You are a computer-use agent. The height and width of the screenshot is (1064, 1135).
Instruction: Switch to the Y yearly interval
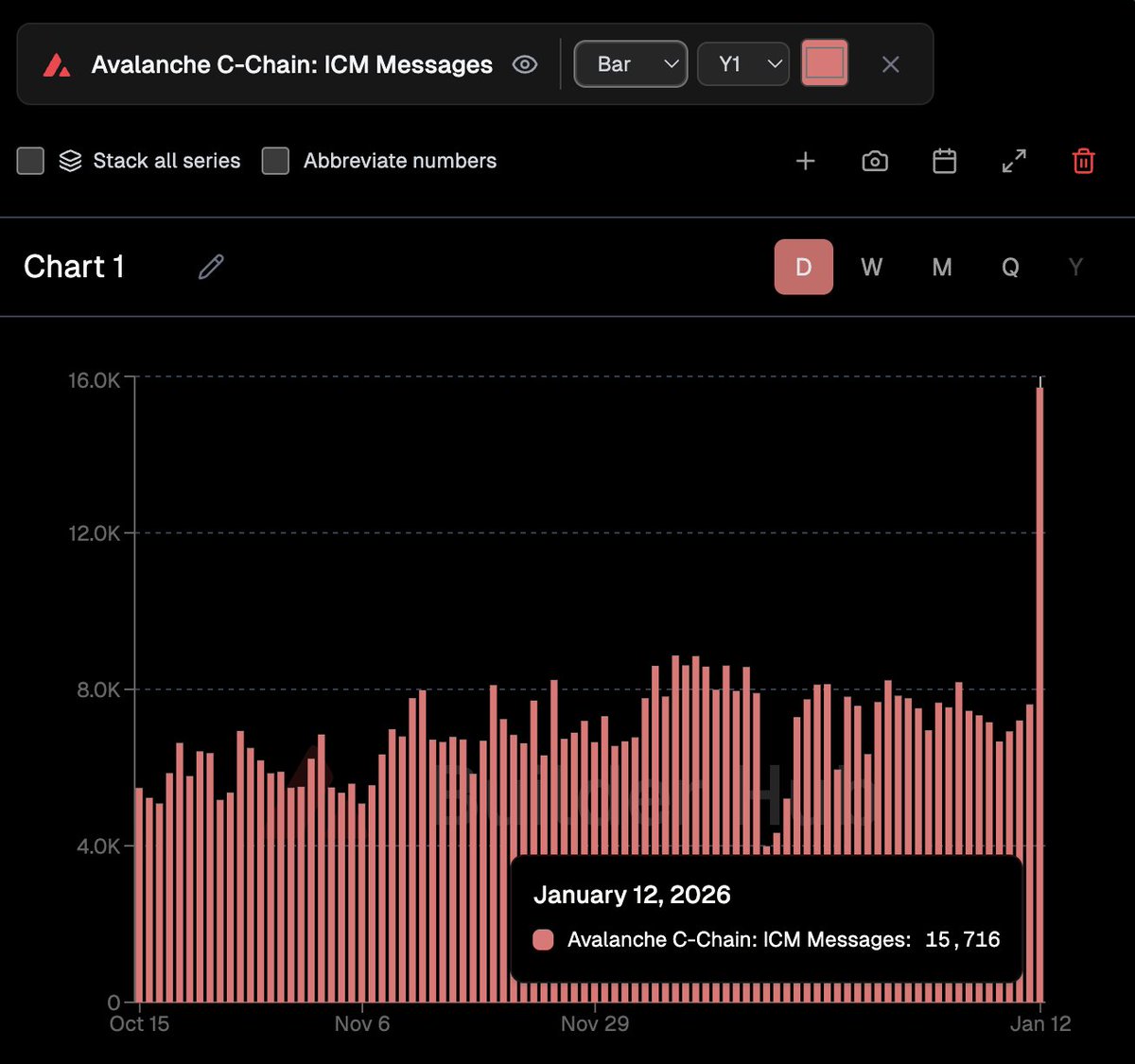[1075, 267]
